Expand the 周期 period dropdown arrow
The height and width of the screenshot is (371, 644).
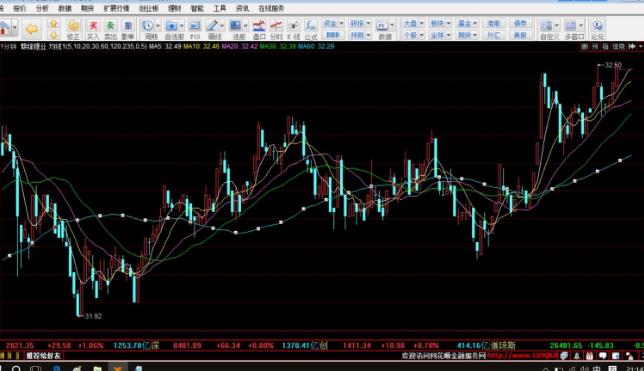[158, 26]
